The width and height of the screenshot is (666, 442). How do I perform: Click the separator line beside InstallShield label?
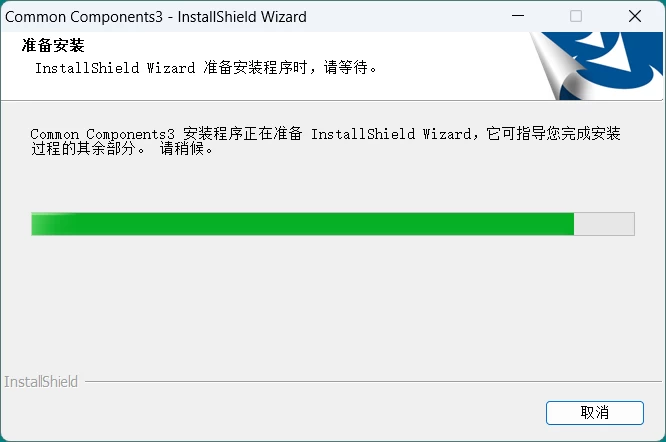373,381
